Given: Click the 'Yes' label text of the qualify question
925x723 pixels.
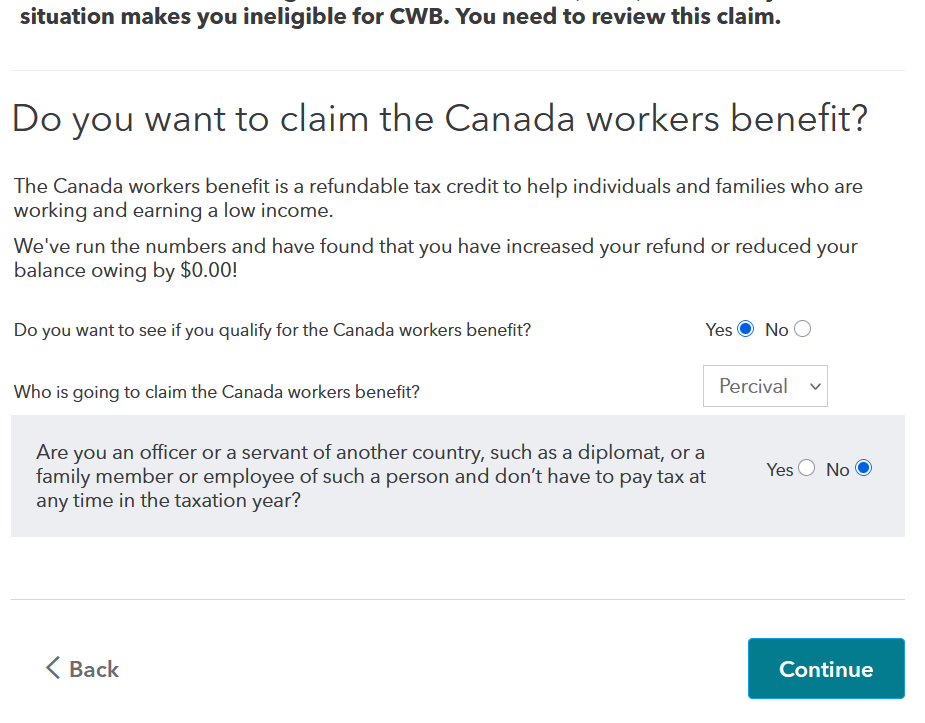Looking at the screenshot, I should coord(718,330).
